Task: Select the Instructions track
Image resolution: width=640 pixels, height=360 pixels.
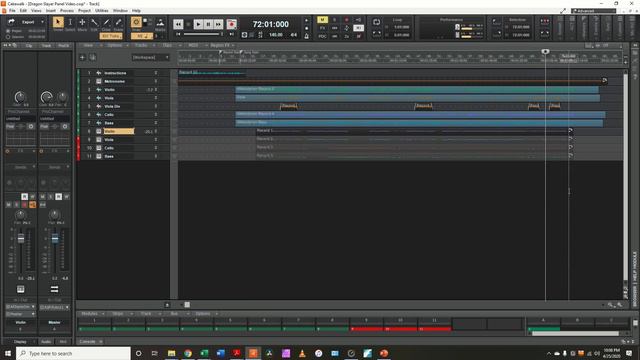Action: point(115,73)
